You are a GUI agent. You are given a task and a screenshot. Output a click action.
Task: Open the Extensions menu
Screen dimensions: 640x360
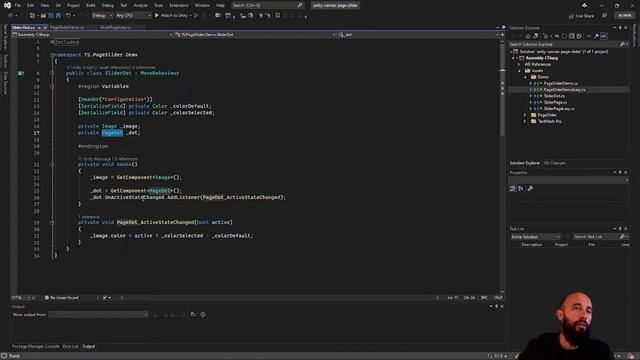tap(179, 5)
